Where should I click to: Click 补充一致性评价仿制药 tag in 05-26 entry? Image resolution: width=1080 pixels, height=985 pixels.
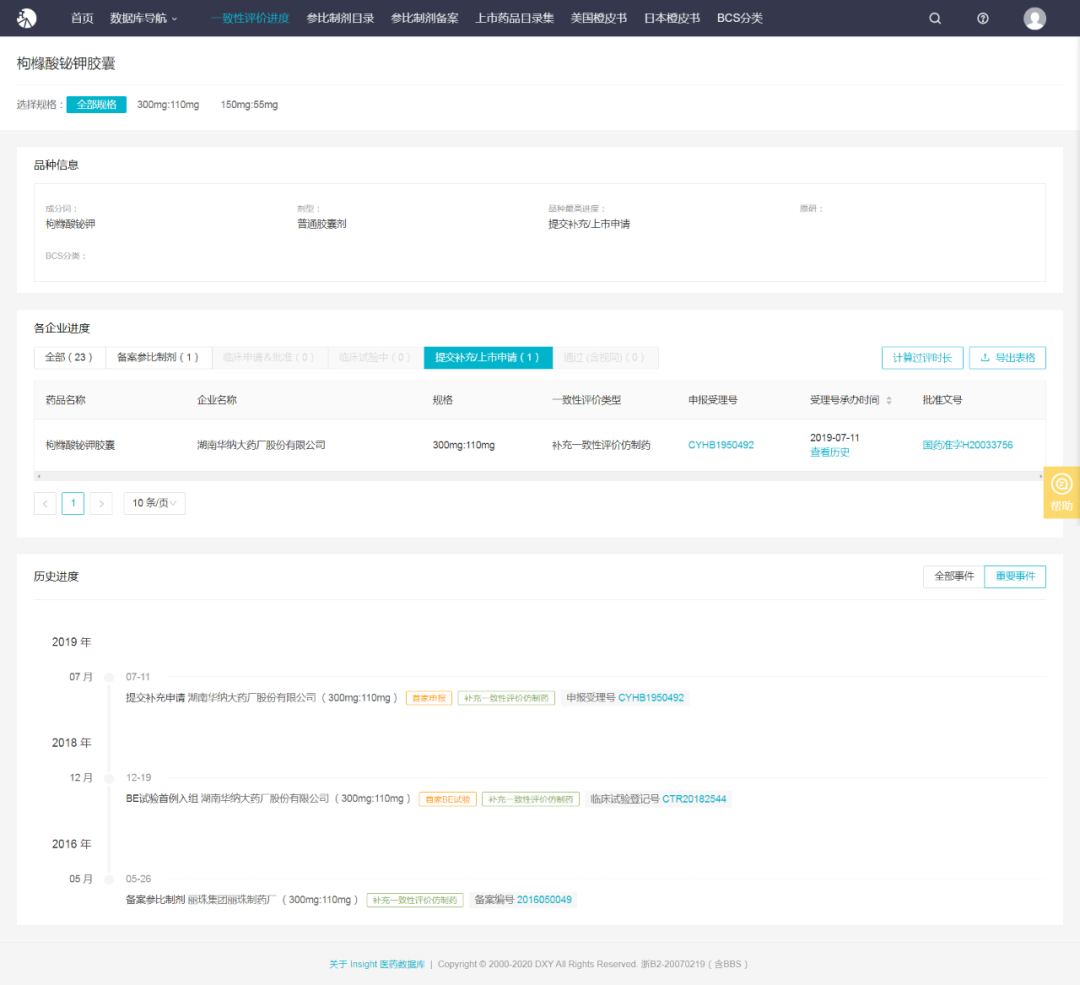pos(415,900)
